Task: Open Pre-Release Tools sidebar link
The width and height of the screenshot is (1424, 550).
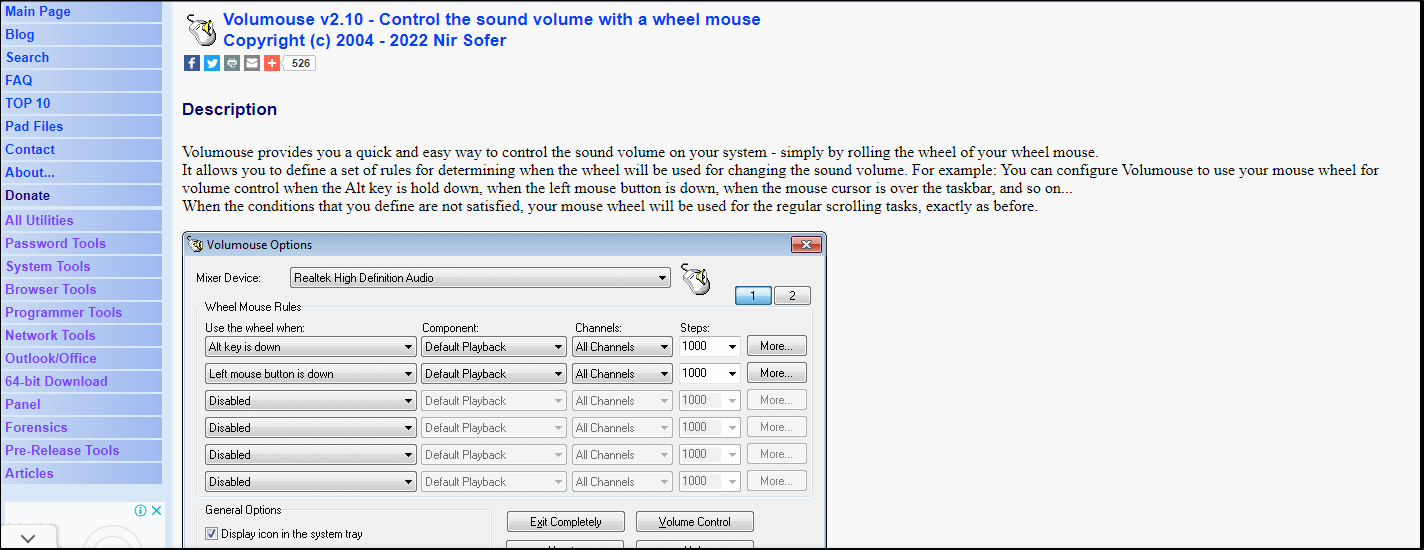Action: coord(62,450)
